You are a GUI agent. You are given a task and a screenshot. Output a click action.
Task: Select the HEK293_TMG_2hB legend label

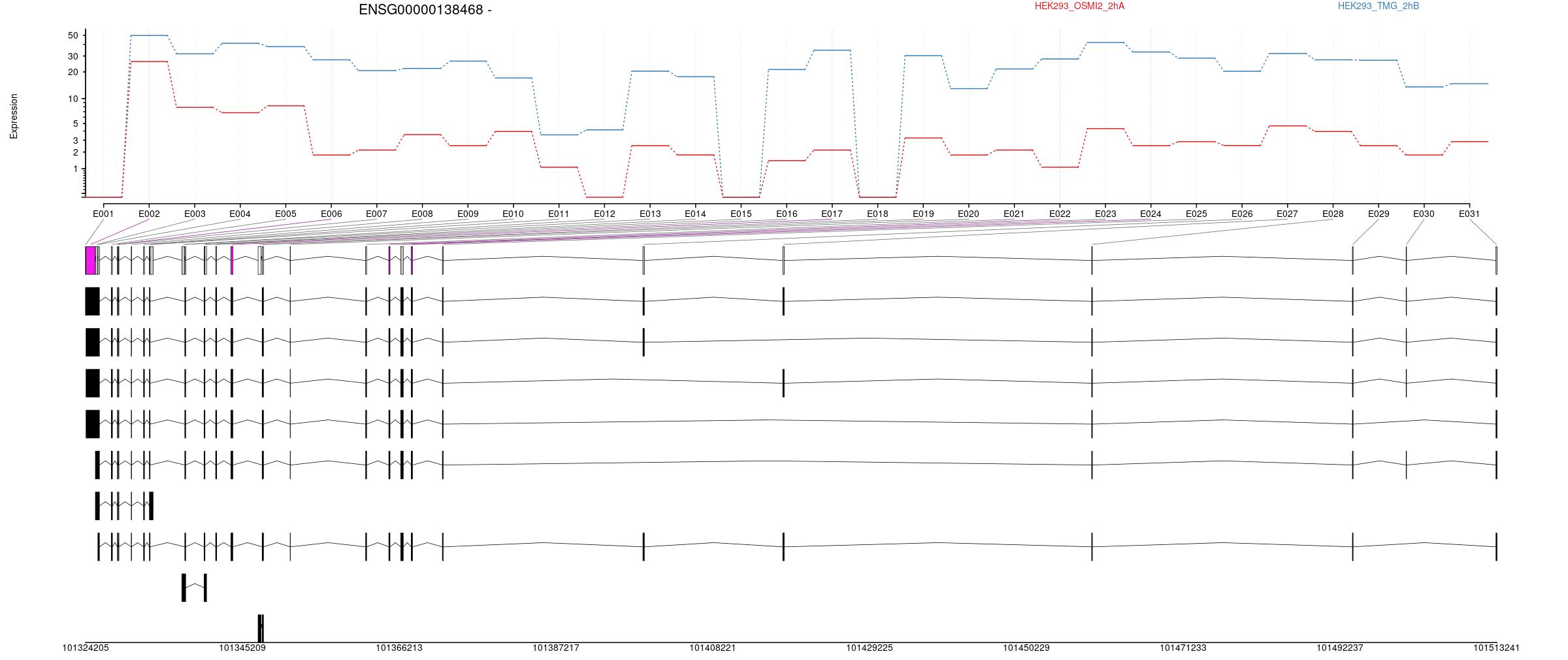[x=1379, y=6]
